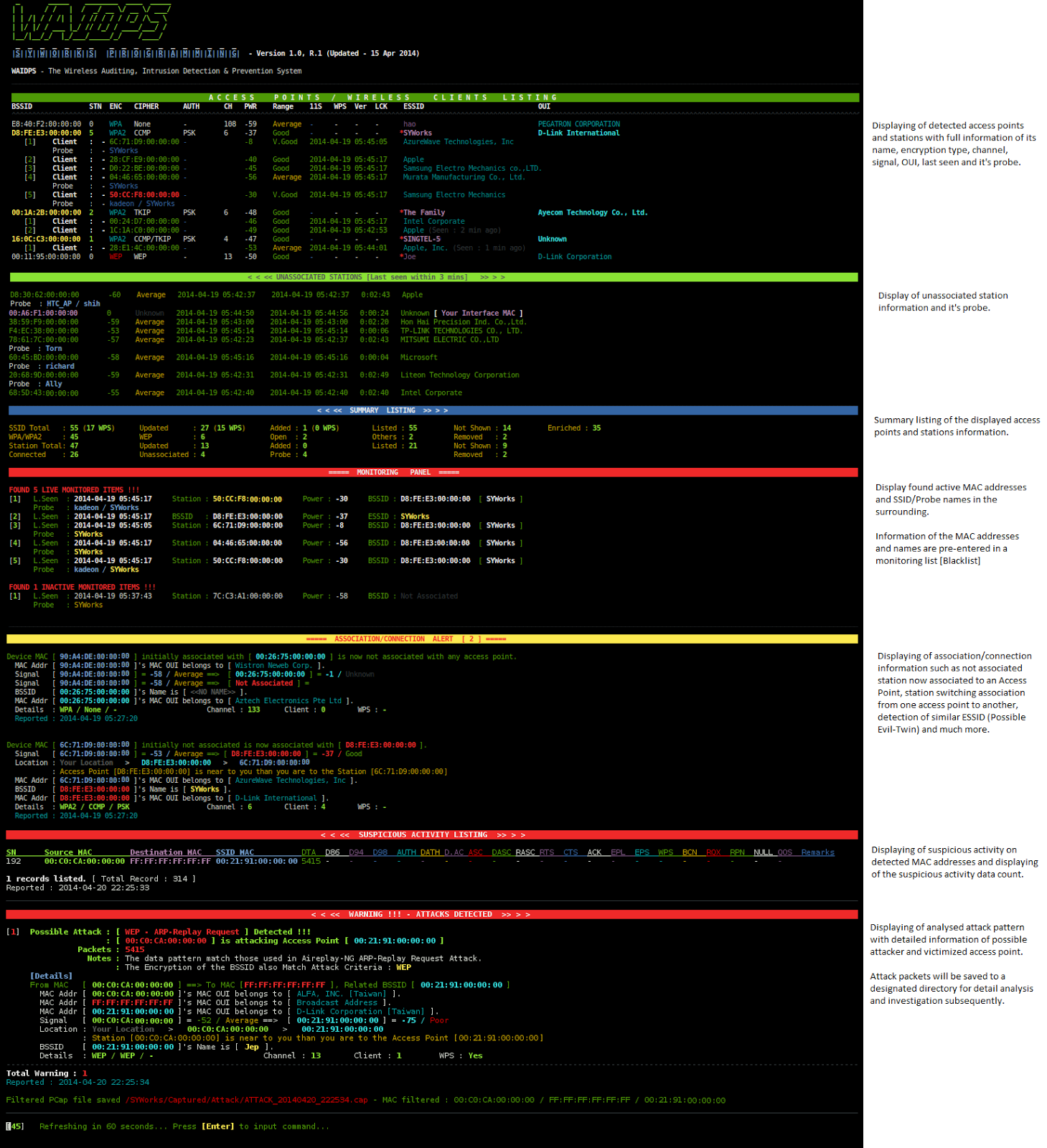Viewport: 1047px width, 1148px height.
Task: Select the 'Wireless Auditing, Intrusion Detection & Prevention System' tagline
Action: (x=174, y=71)
